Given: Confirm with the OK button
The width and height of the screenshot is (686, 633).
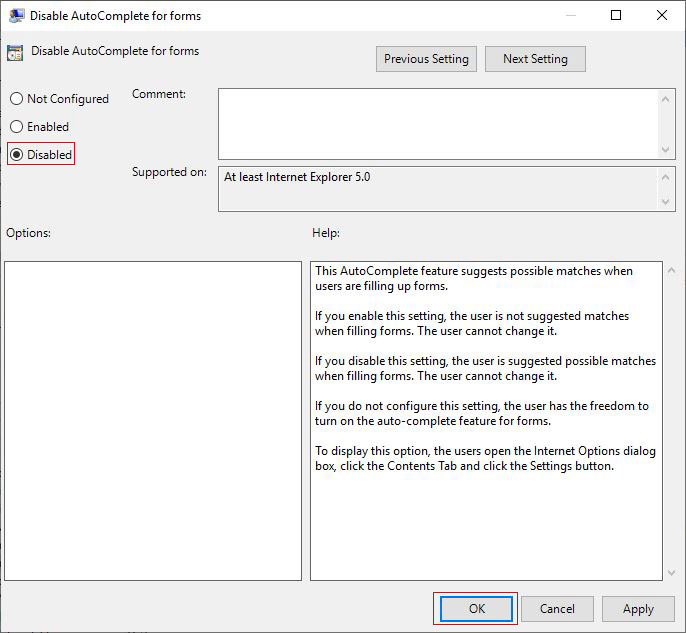Looking at the screenshot, I should click(476, 609).
